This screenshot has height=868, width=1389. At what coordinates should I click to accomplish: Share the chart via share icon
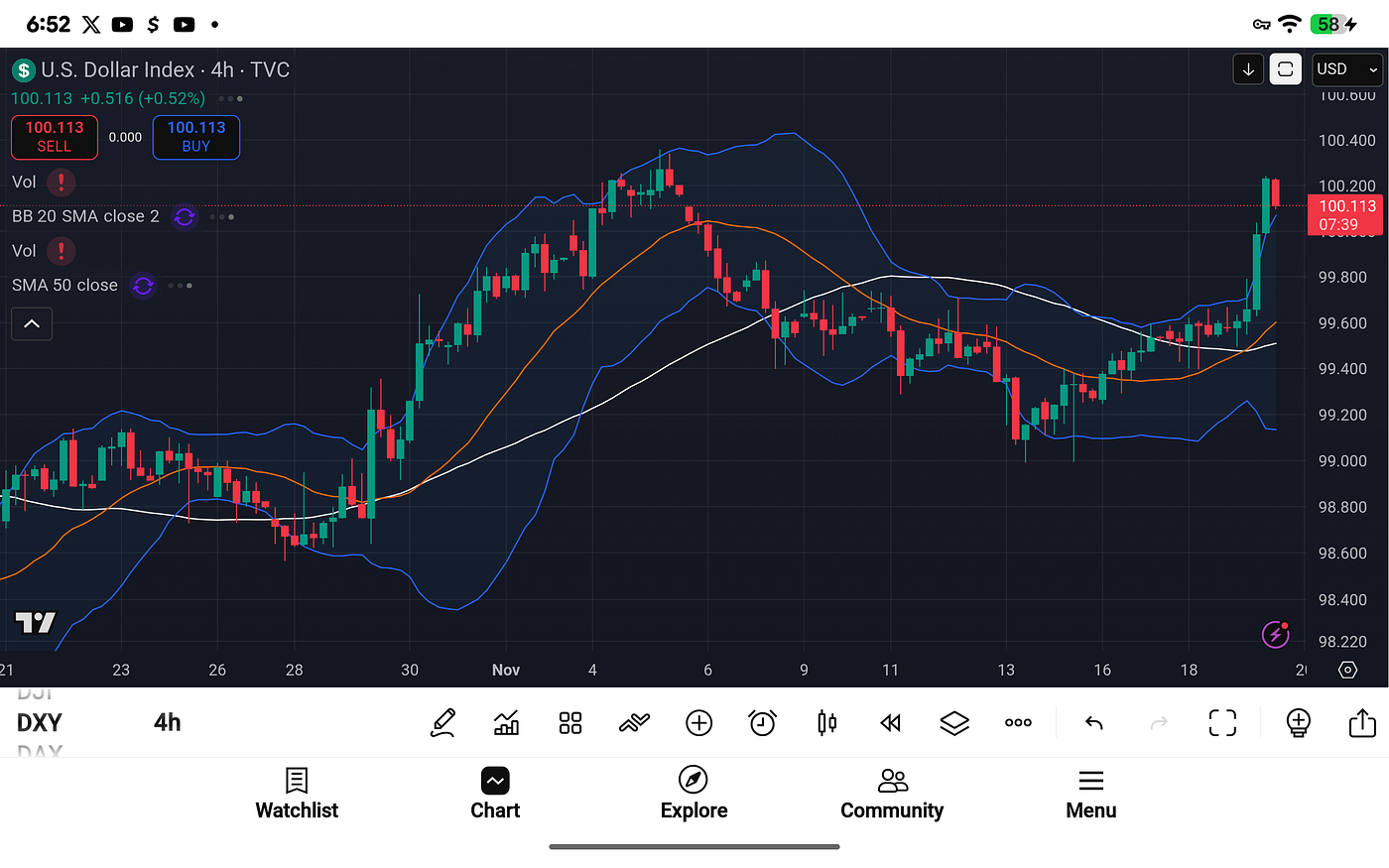pyautogui.click(x=1362, y=722)
